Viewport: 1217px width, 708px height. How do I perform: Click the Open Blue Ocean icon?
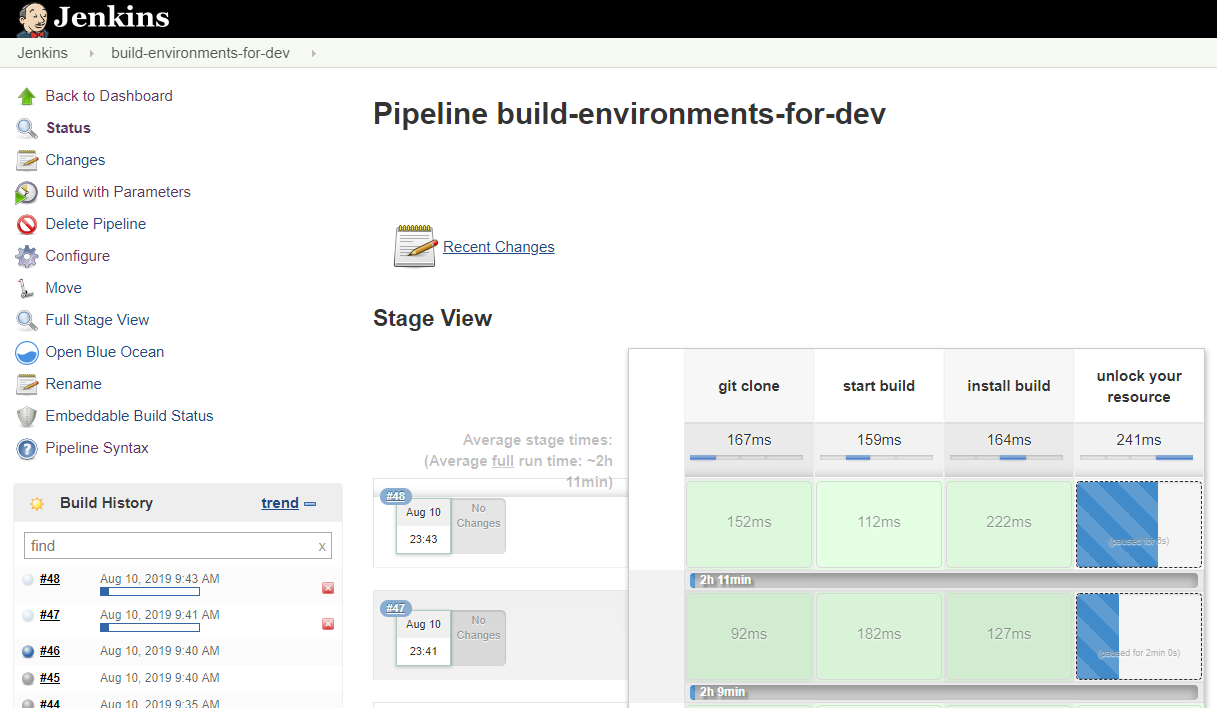pos(27,352)
